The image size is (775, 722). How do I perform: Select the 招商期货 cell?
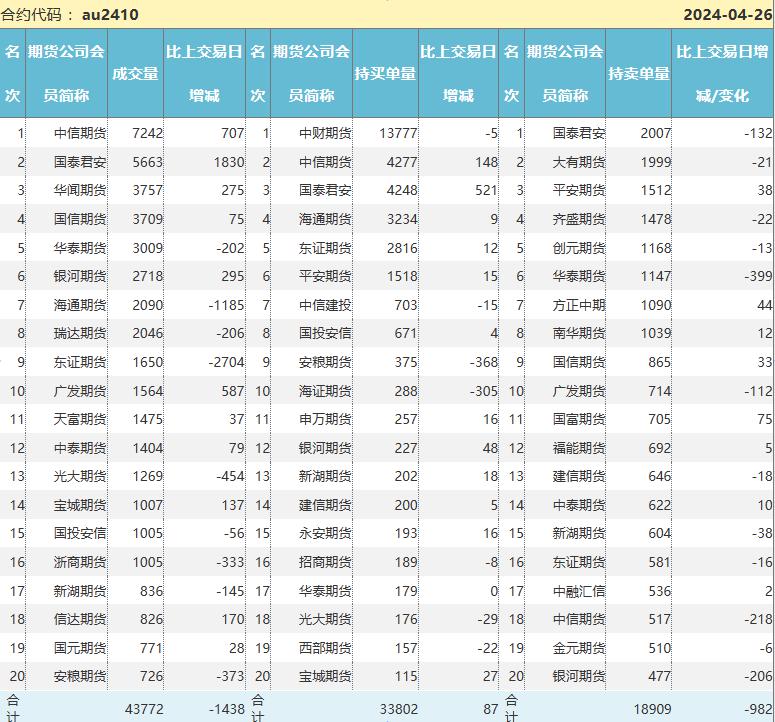(325, 562)
